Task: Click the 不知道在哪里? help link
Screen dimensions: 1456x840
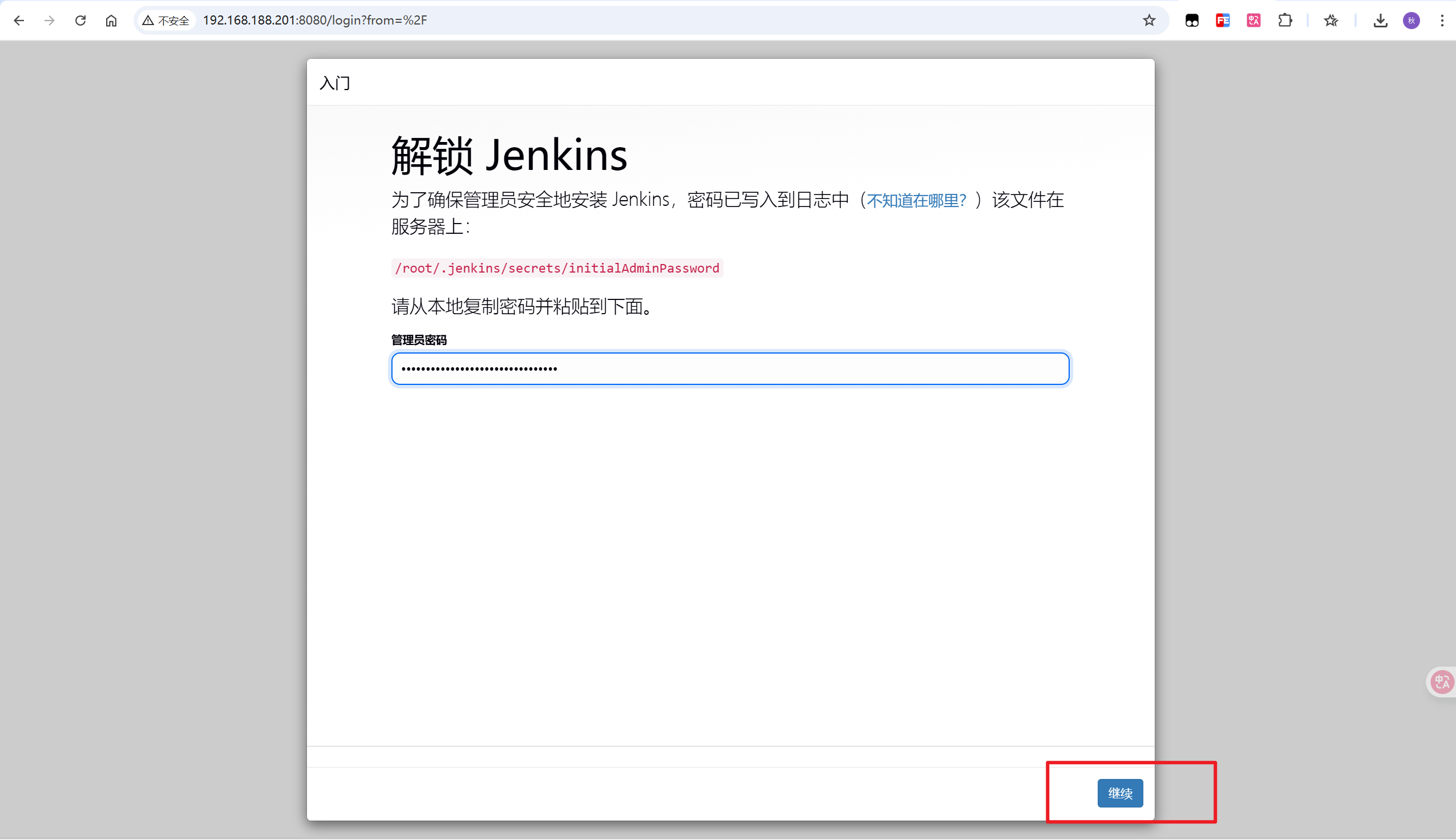Action: [x=916, y=200]
